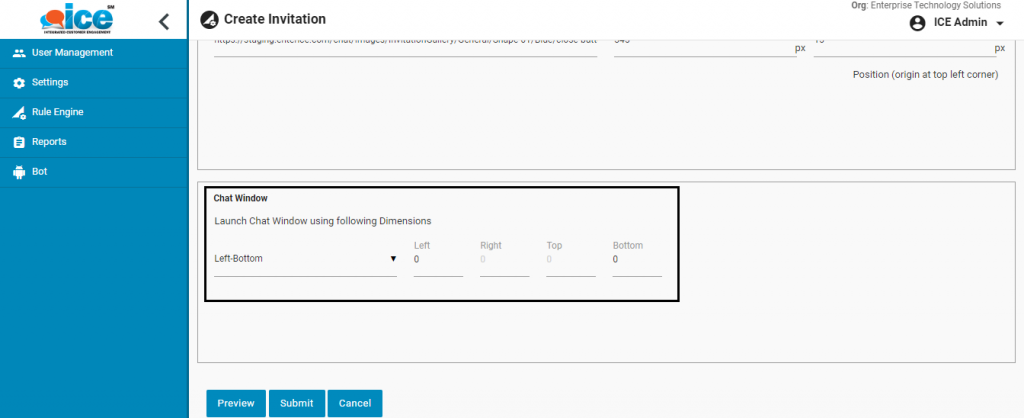1024x418 pixels.
Task: Click the user account avatar icon
Action: point(917,23)
